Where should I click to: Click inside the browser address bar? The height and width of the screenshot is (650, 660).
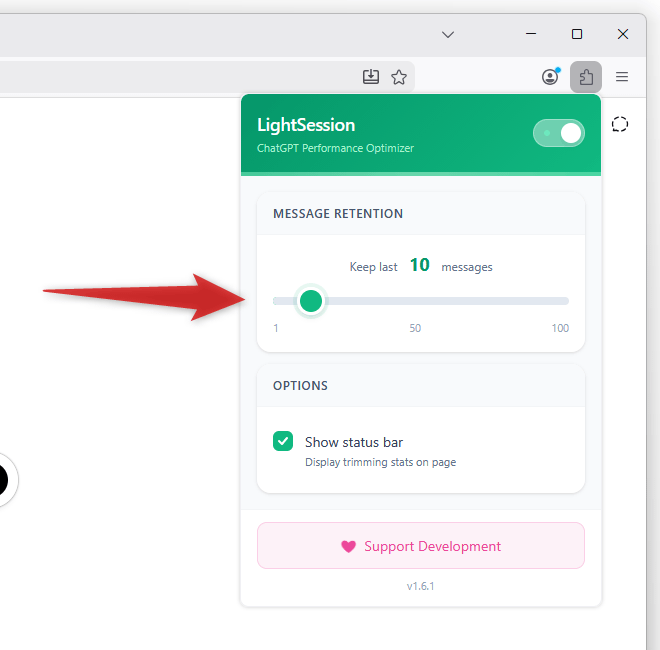click(180, 77)
